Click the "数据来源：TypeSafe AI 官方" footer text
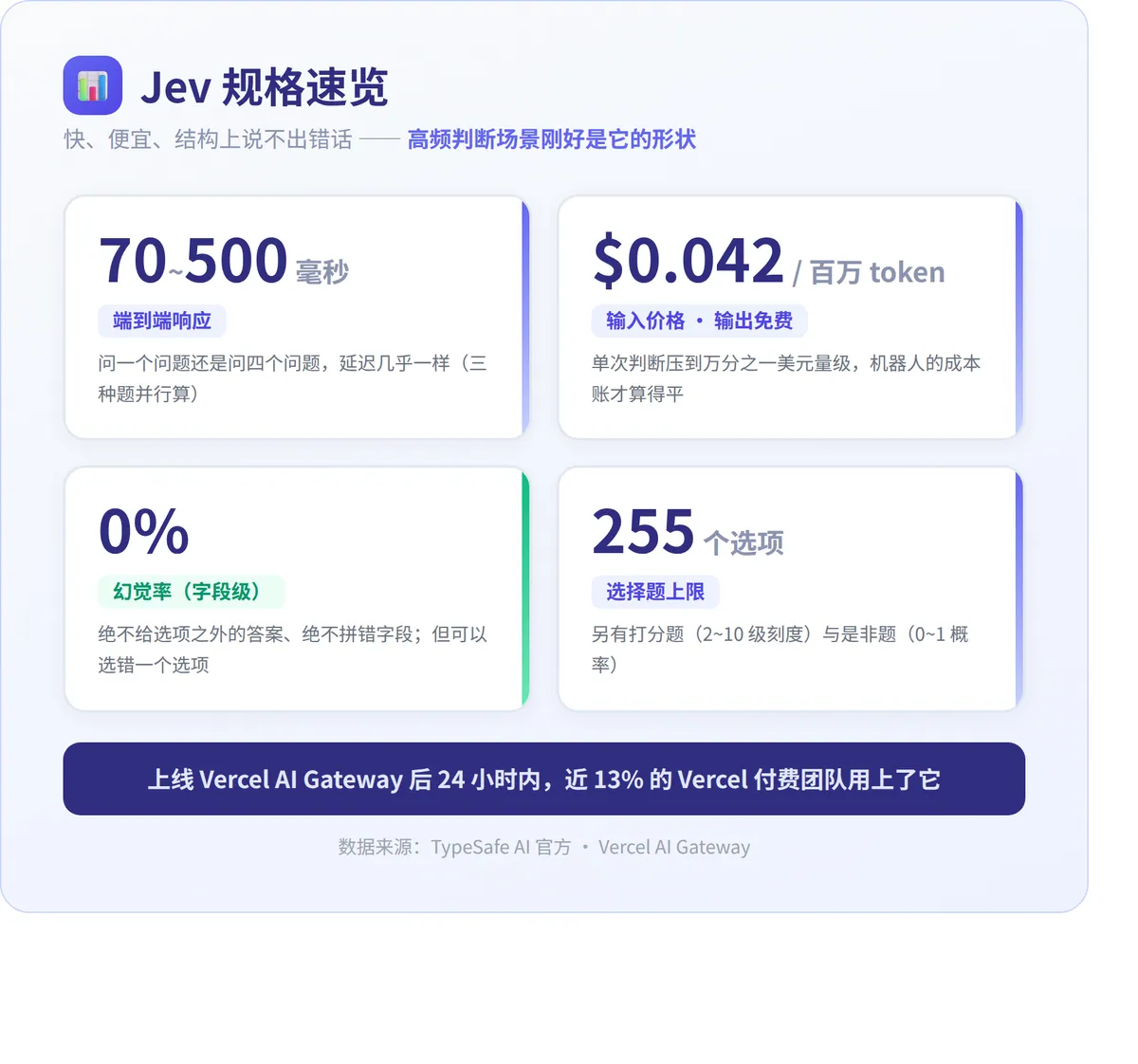The height and width of the screenshot is (1064, 1138). [454, 847]
